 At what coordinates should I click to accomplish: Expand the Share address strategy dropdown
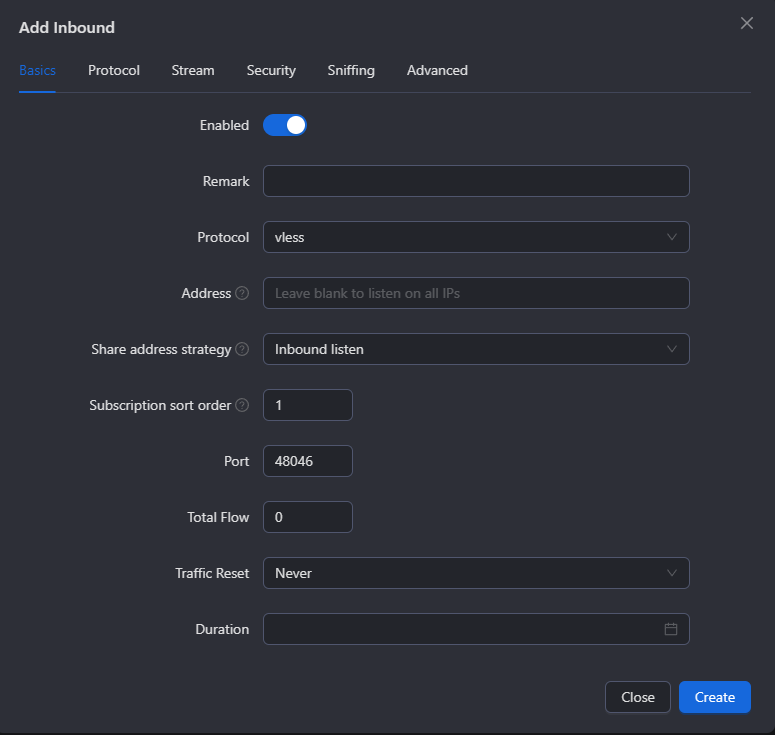(476, 349)
